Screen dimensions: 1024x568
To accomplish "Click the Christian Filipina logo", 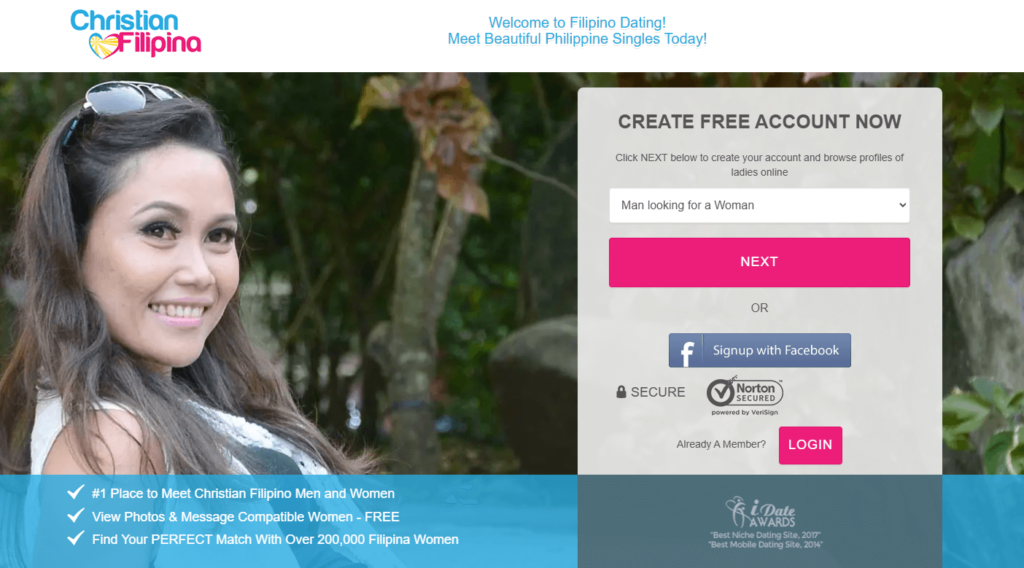I will [x=136, y=34].
